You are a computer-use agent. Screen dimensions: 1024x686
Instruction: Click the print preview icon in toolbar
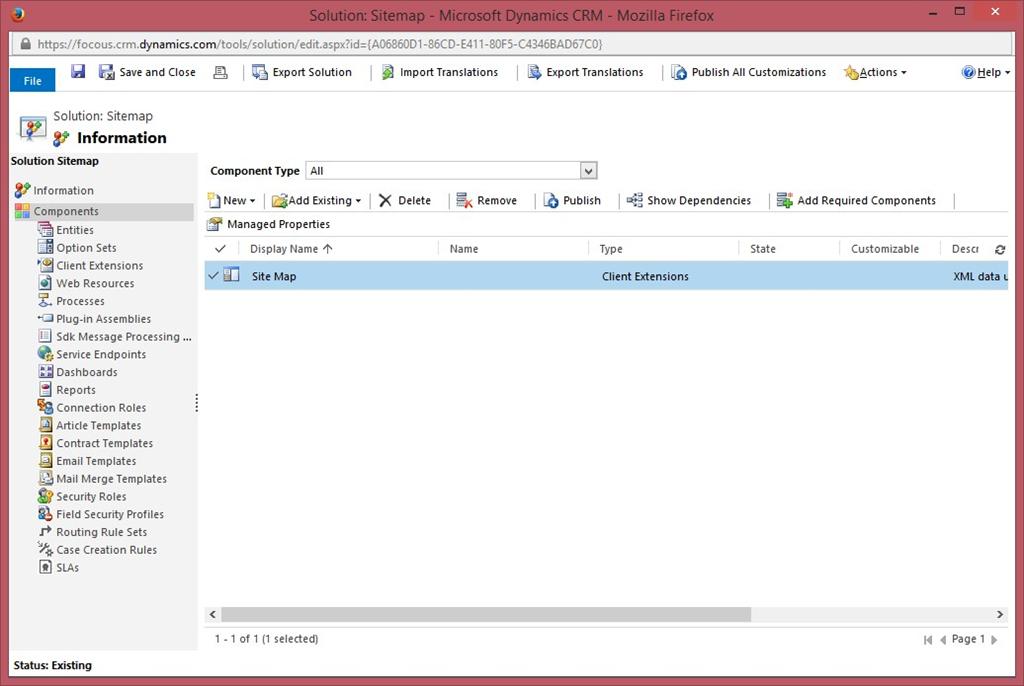[x=221, y=73]
